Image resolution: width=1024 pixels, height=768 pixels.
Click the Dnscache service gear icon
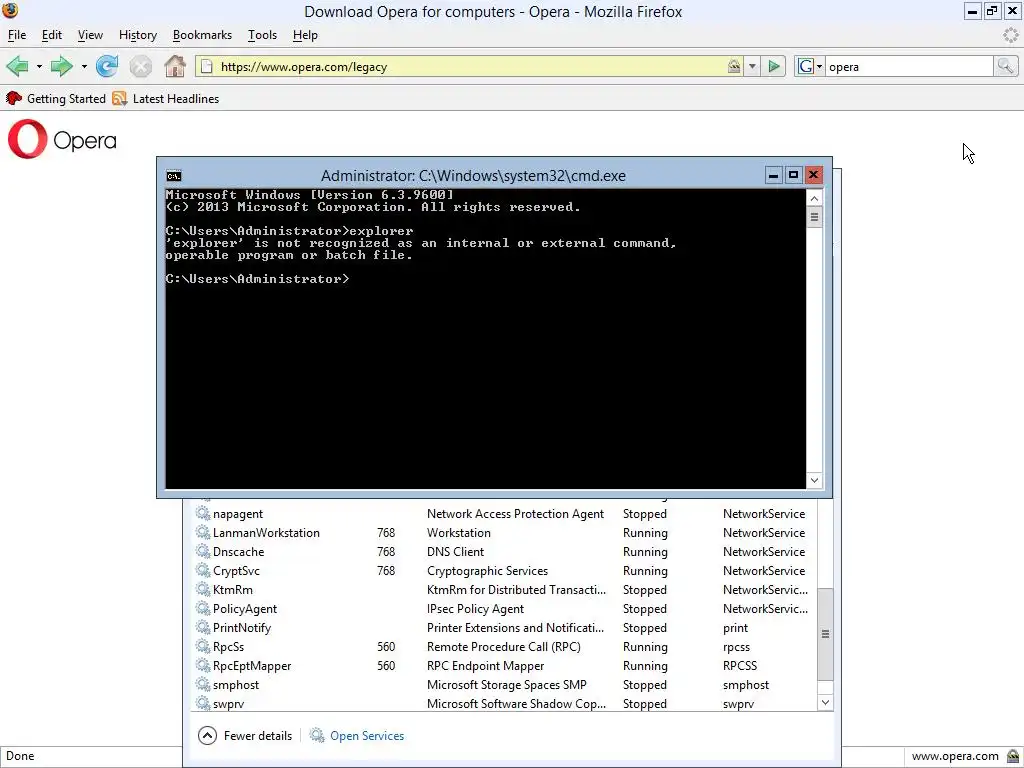coord(203,551)
